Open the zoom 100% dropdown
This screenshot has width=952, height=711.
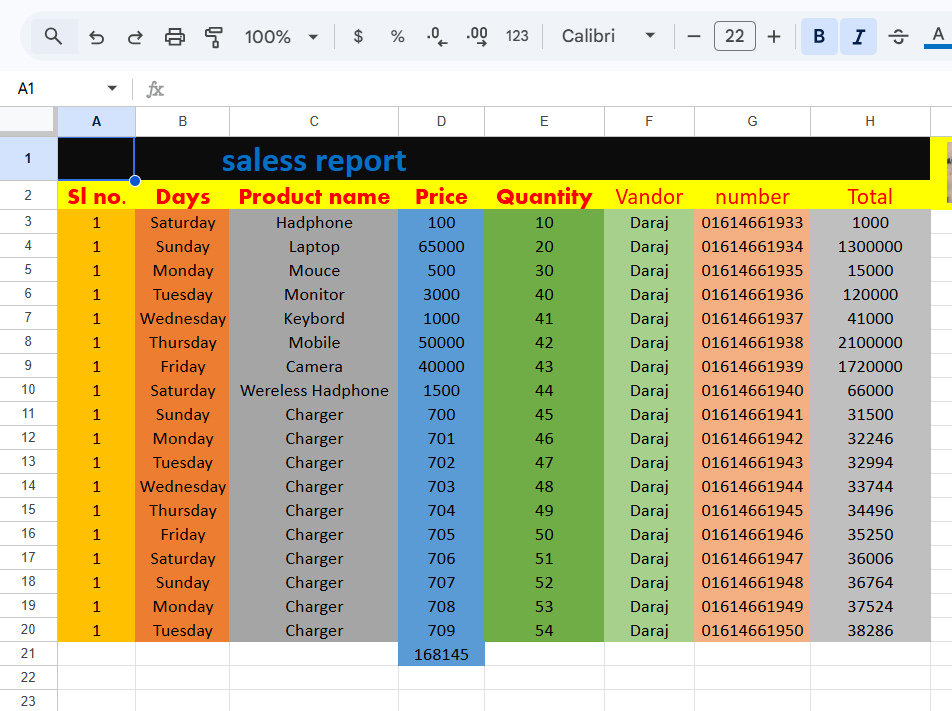(x=281, y=37)
